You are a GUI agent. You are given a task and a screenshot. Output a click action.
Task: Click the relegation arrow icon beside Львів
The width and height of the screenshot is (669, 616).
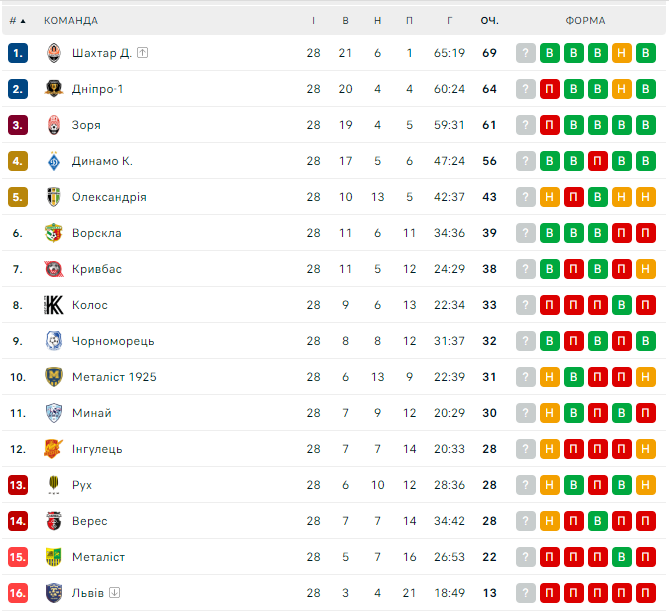[x=115, y=593]
